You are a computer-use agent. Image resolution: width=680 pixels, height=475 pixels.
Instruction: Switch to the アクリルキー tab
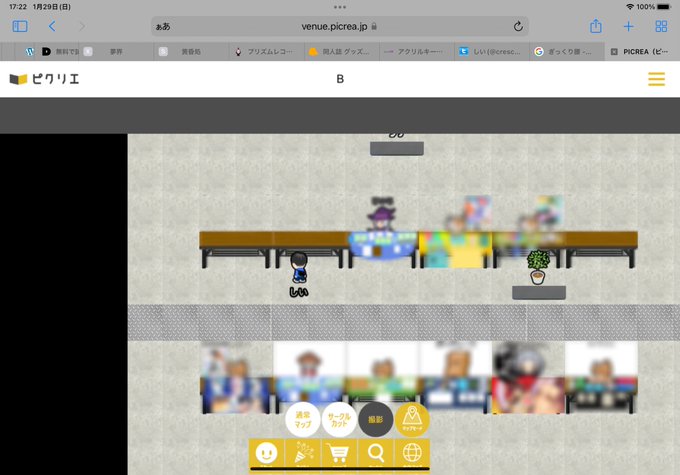coord(416,52)
